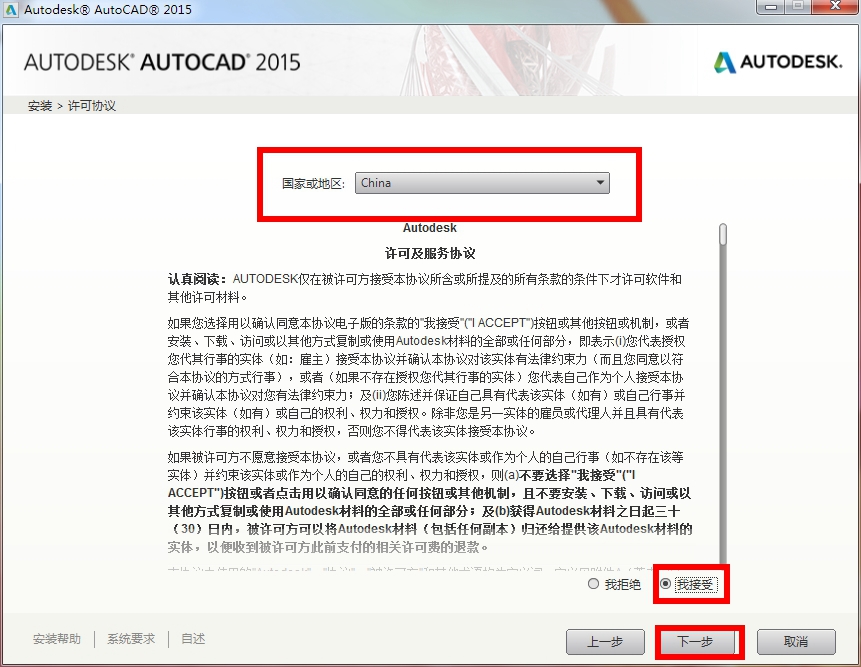Click the 上一步 button

[x=605, y=643]
